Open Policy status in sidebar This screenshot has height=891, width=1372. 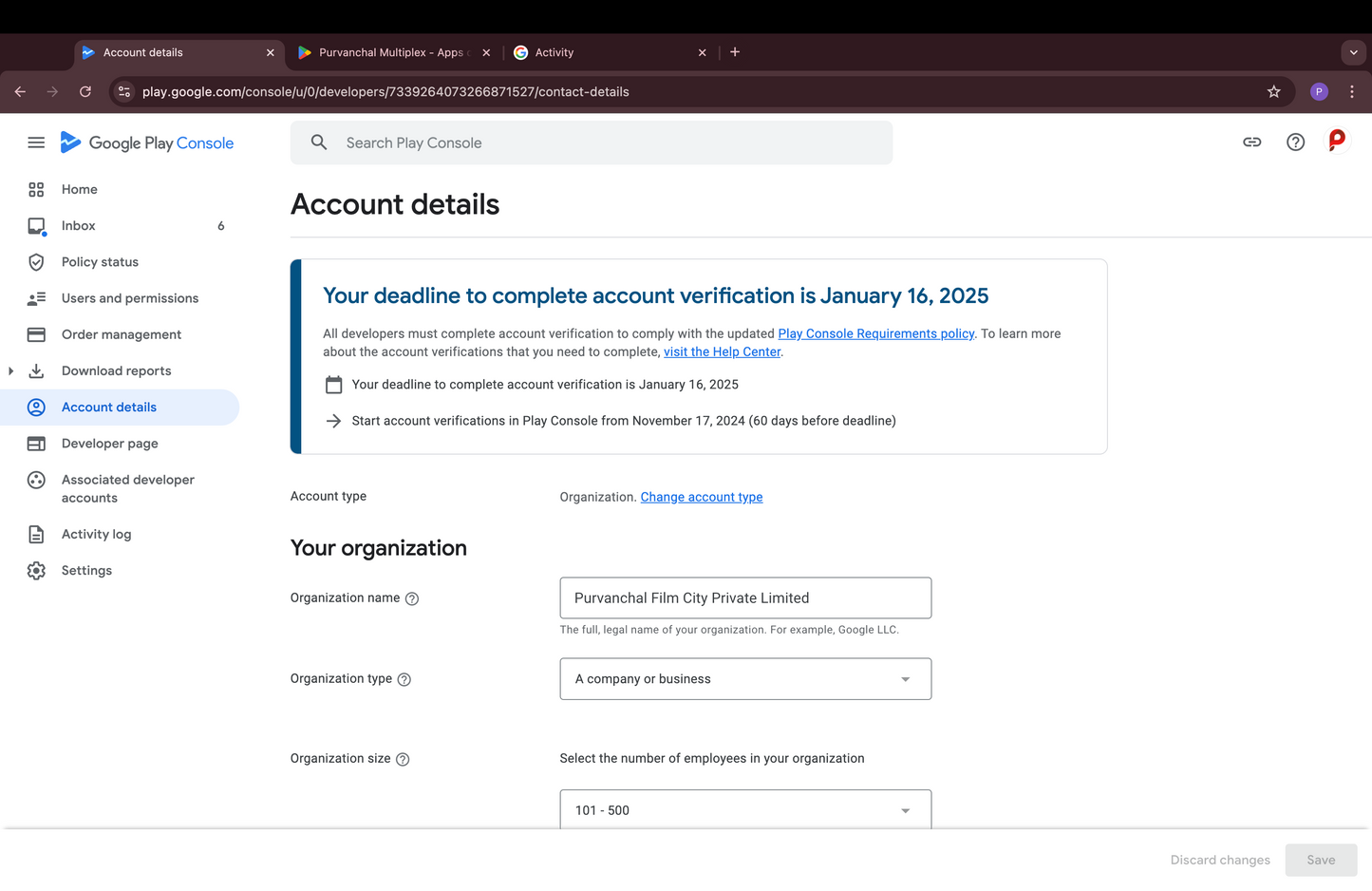pyautogui.click(x=100, y=262)
